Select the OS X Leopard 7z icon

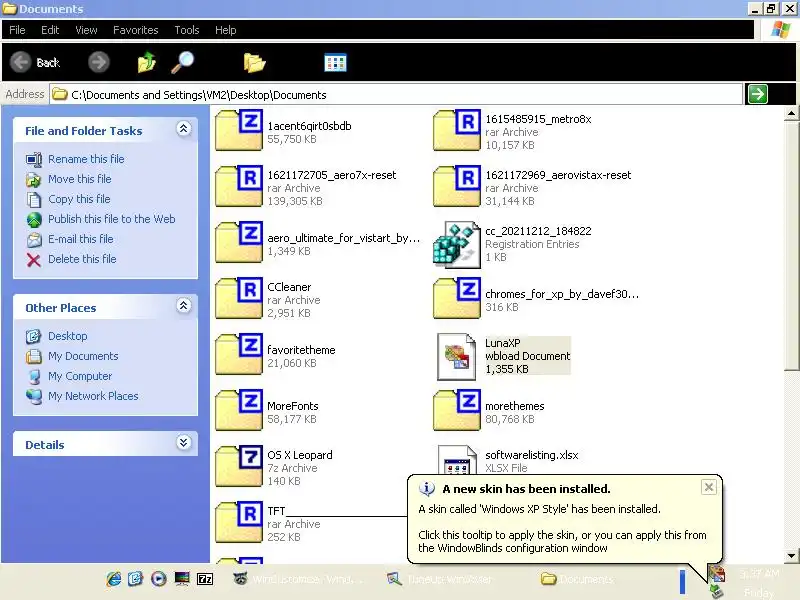click(x=239, y=466)
